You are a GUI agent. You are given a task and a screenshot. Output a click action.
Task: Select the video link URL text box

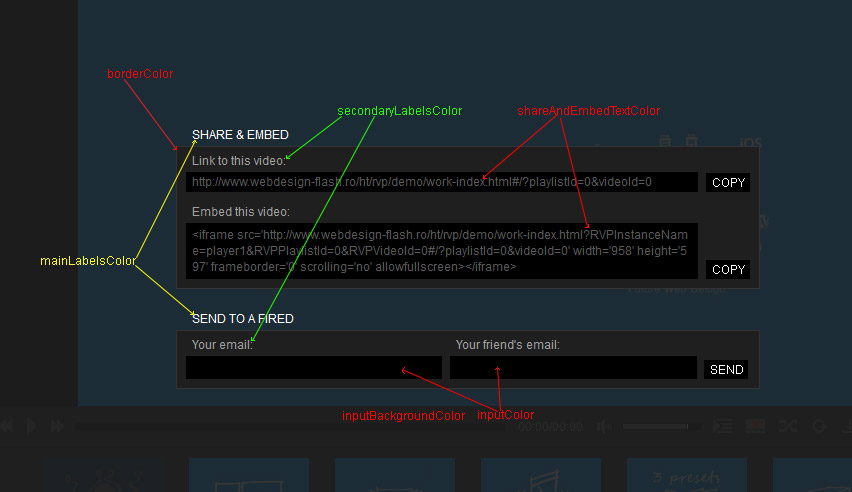click(x=441, y=182)
